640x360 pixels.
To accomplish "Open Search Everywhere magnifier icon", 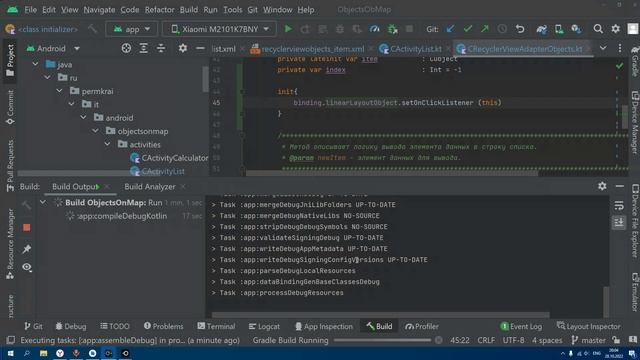I will (598, 29).
